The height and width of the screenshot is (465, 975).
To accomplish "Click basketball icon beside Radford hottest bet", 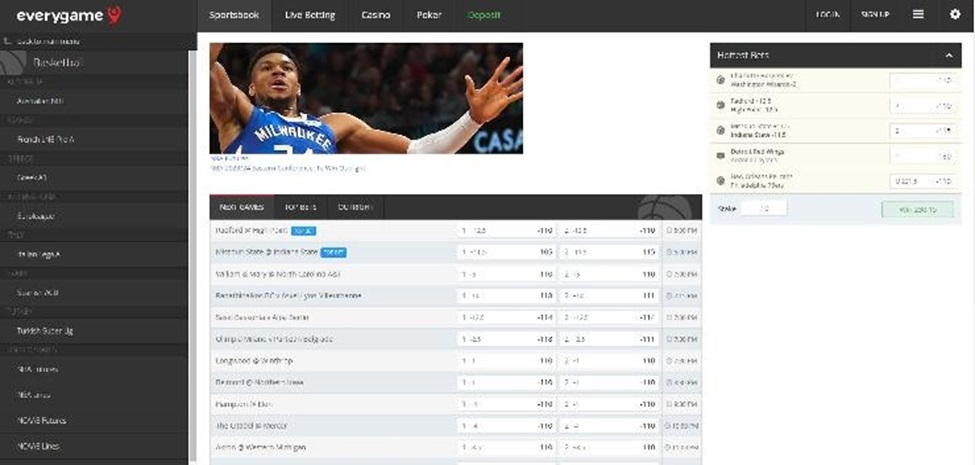I will pos(721,105).
